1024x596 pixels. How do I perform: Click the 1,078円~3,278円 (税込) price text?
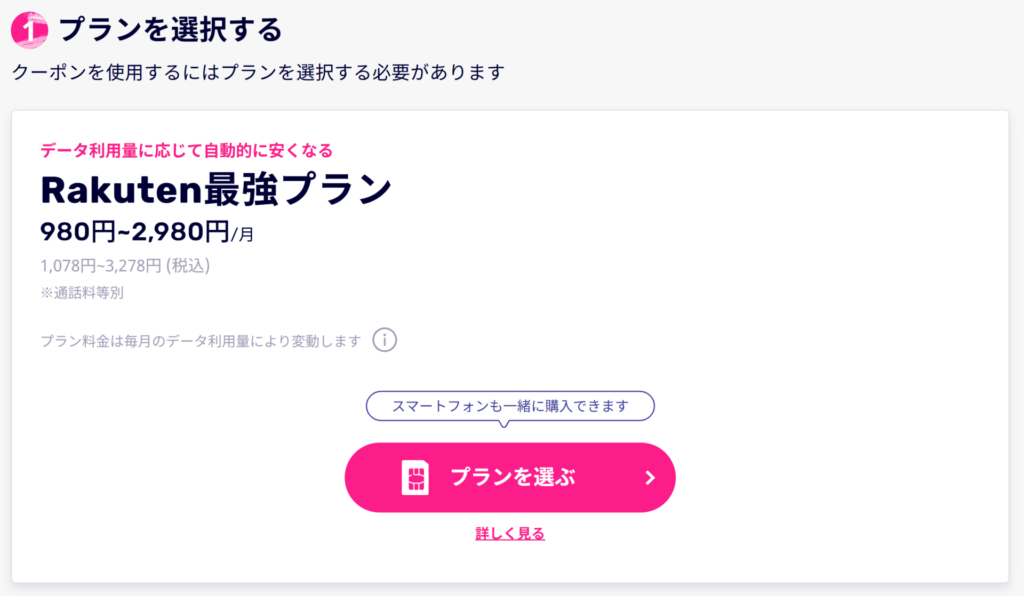(x=125, y=266)
